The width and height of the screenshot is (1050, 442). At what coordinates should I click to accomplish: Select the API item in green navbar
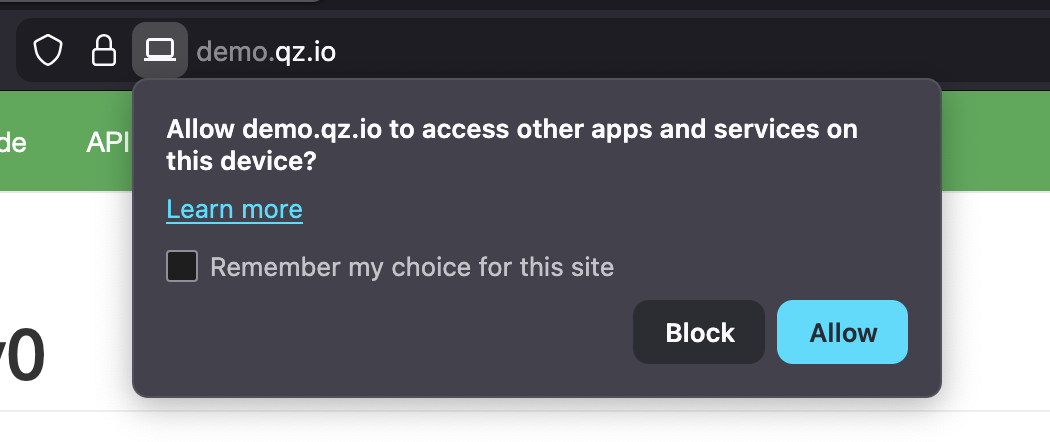[x=108, y=143]
